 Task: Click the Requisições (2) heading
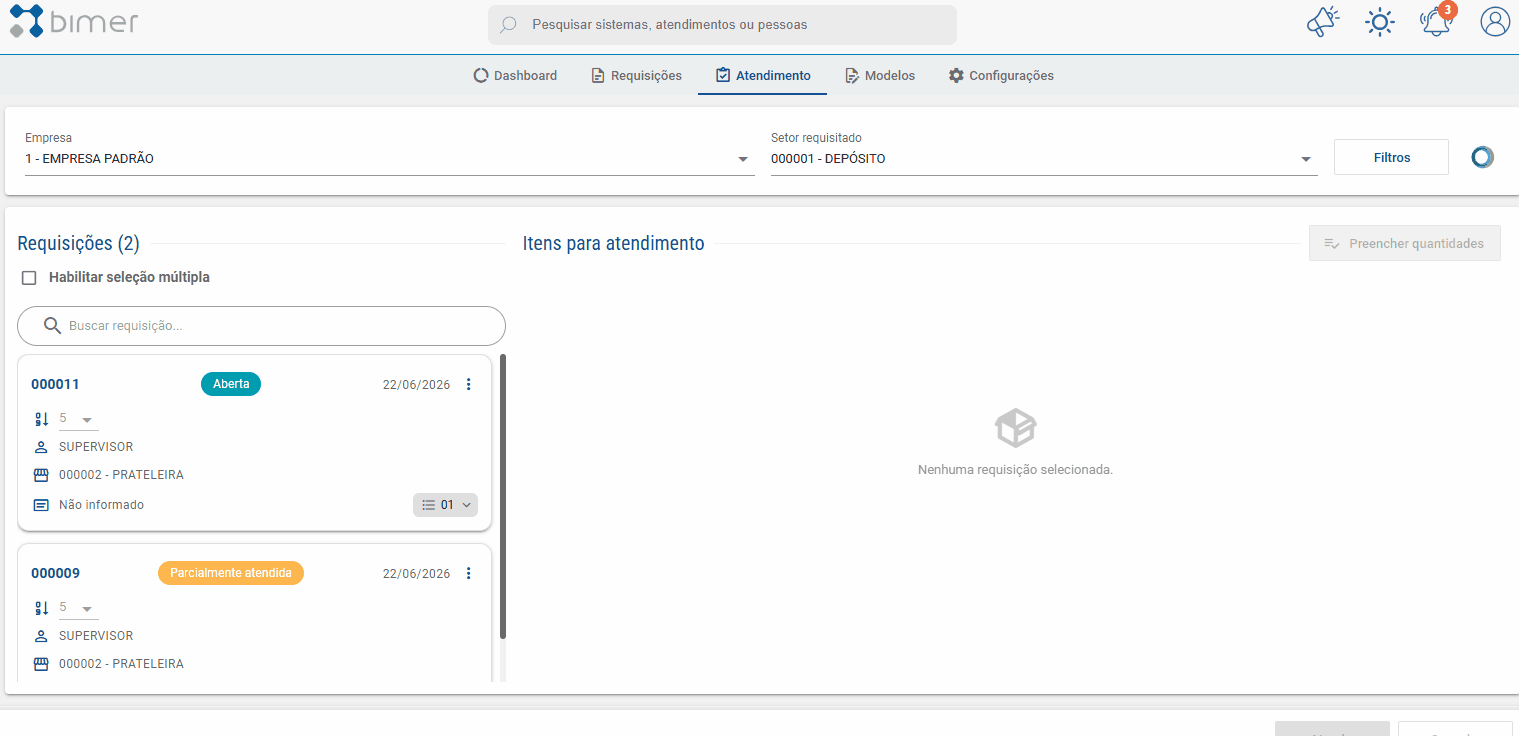pyautogui.click(x=78, y=243)
